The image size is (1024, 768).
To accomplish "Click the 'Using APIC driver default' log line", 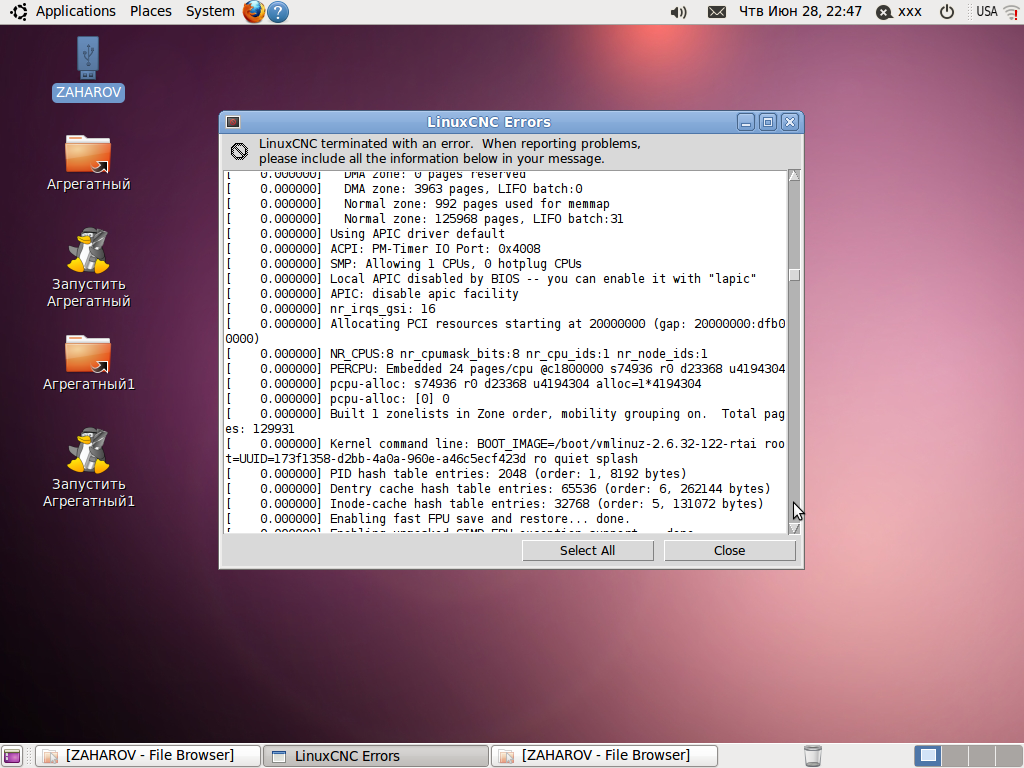I will [x=366, y=234].
